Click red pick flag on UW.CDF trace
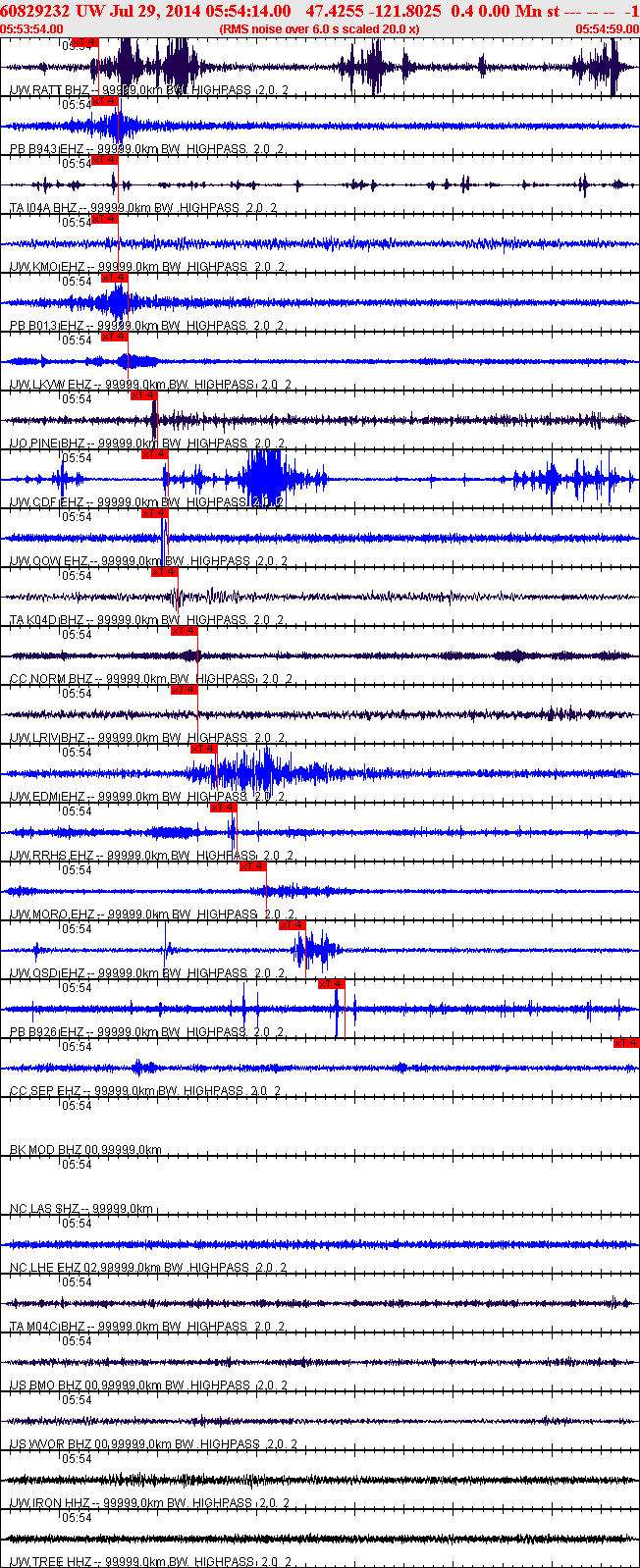 pyautogui.click(x=155, y=454)
